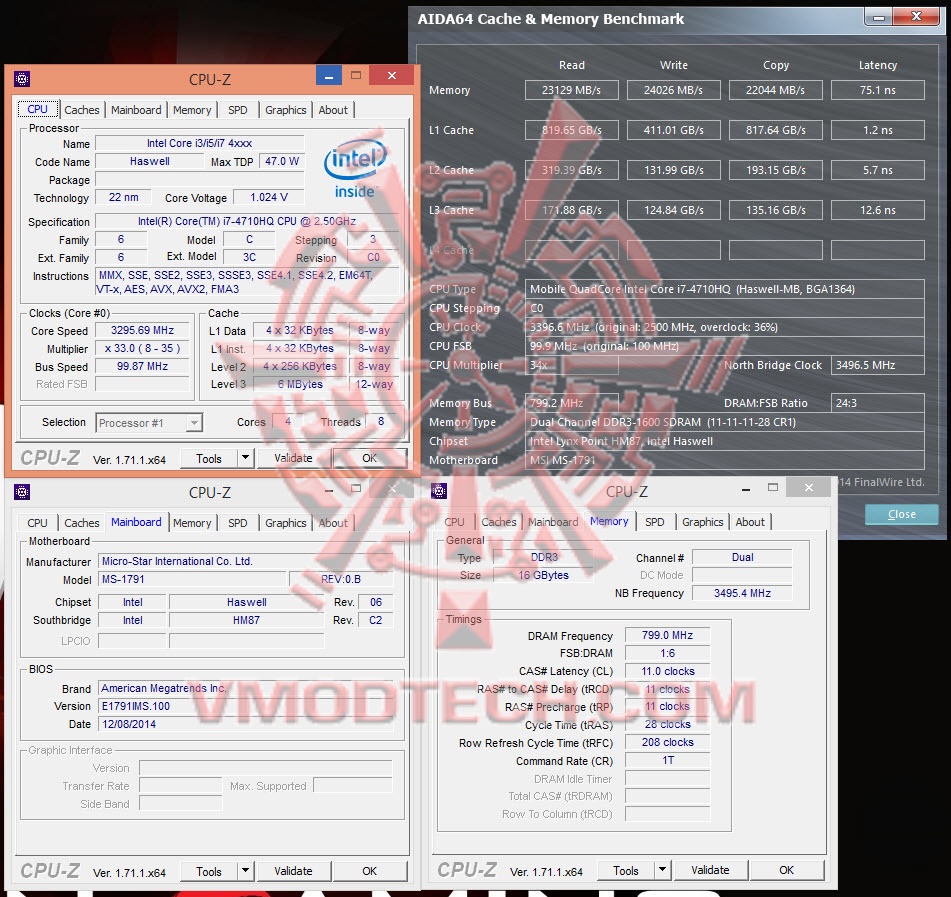The width and height of the screenshot is (951, 897).
Task: Click North Bridge Clock field 3496.5 MHz
Action: coord(878,365)
